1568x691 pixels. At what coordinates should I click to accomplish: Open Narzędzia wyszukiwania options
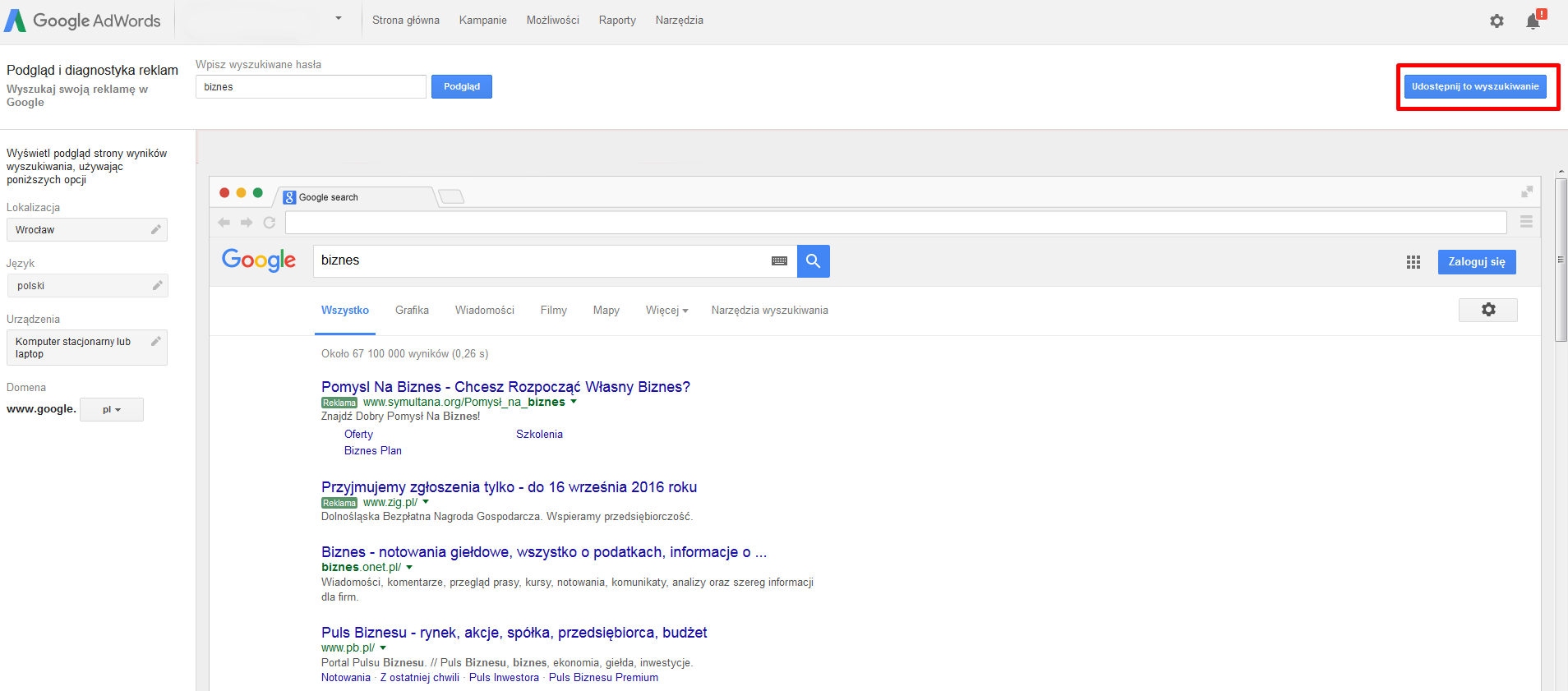coord(770,311)
